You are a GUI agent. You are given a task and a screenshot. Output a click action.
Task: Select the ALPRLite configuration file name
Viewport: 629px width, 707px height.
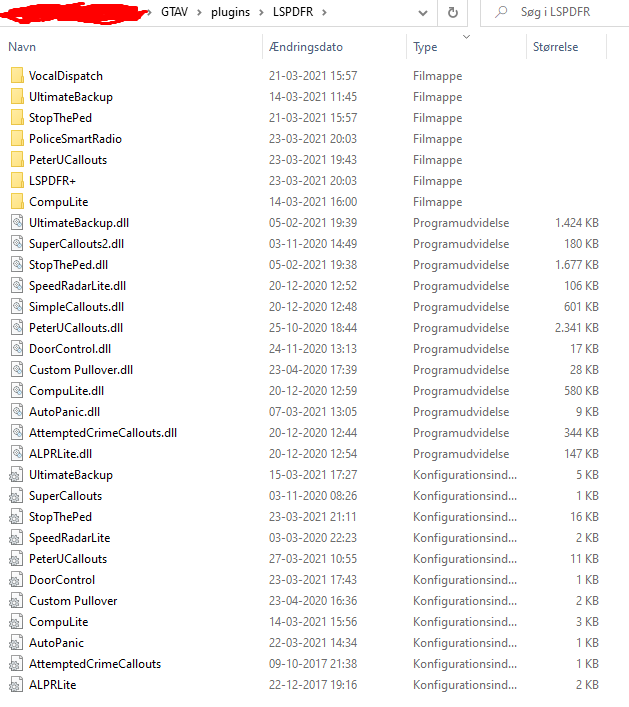[x=53, y=685]
